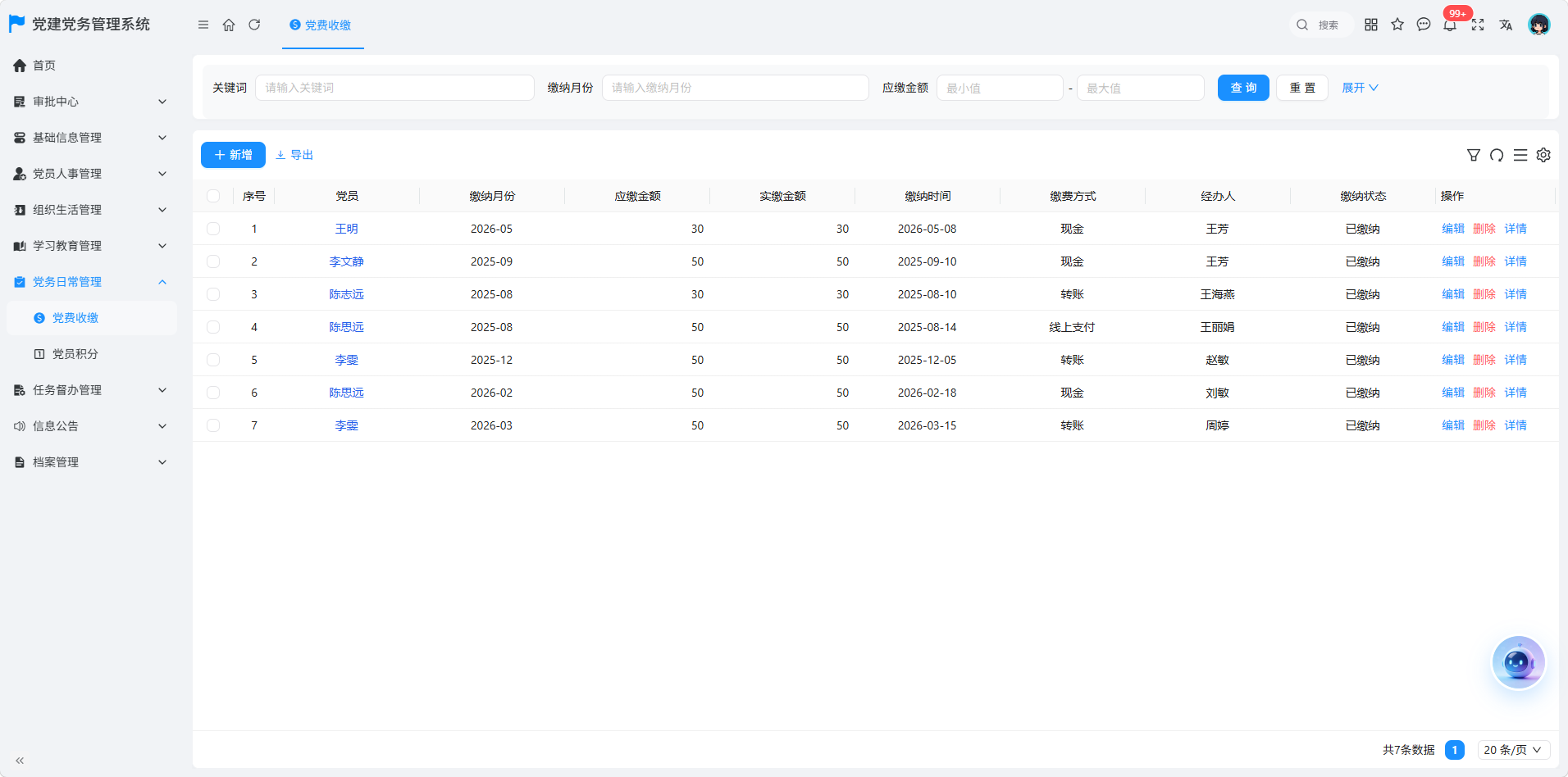Image resolution: width=1568 pixels, height=777 pixels.
Task: Select checkbox of row 5 李雯
Action: click(x=213, y=360)
